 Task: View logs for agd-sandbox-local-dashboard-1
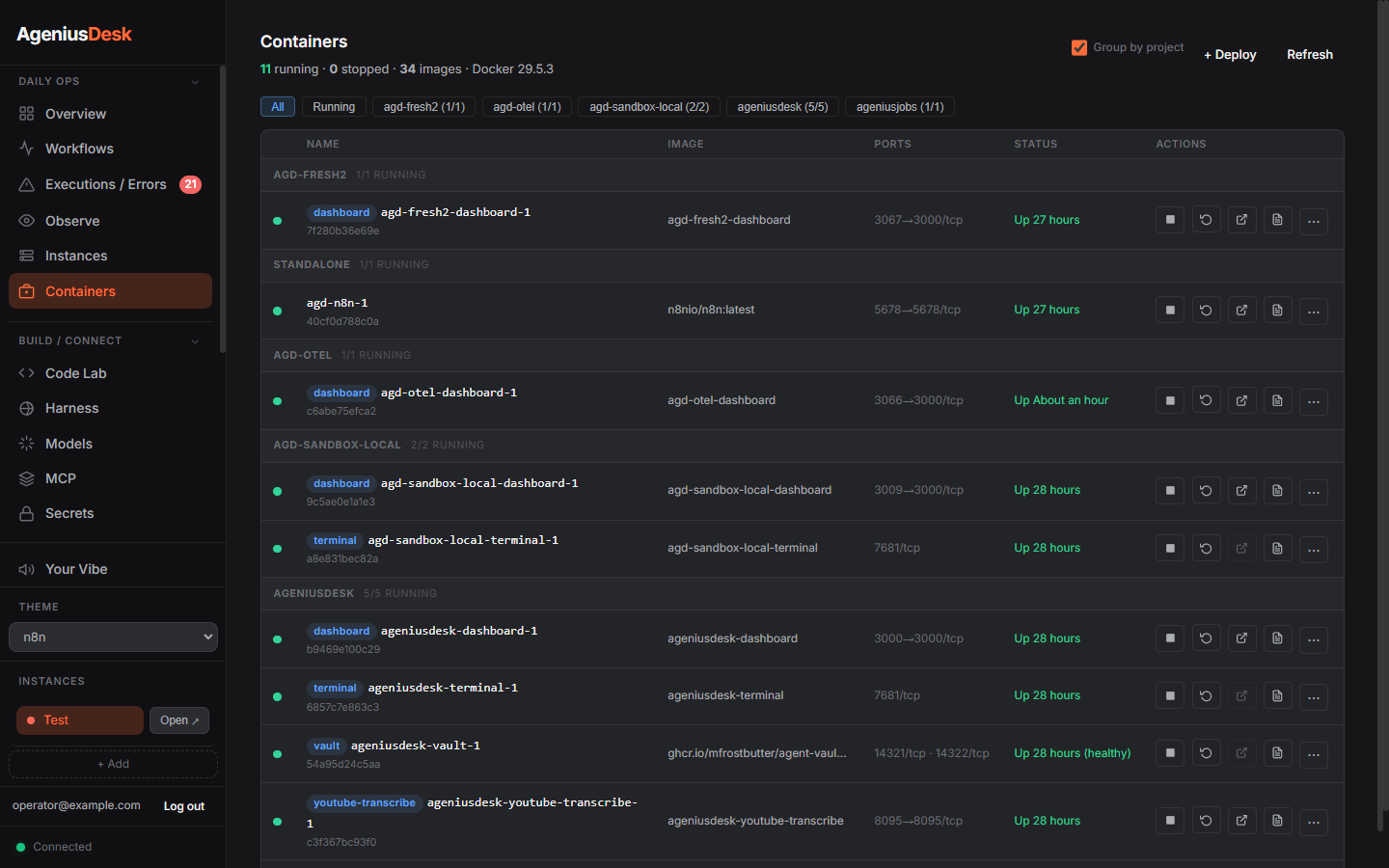(x=1277, y=491)
